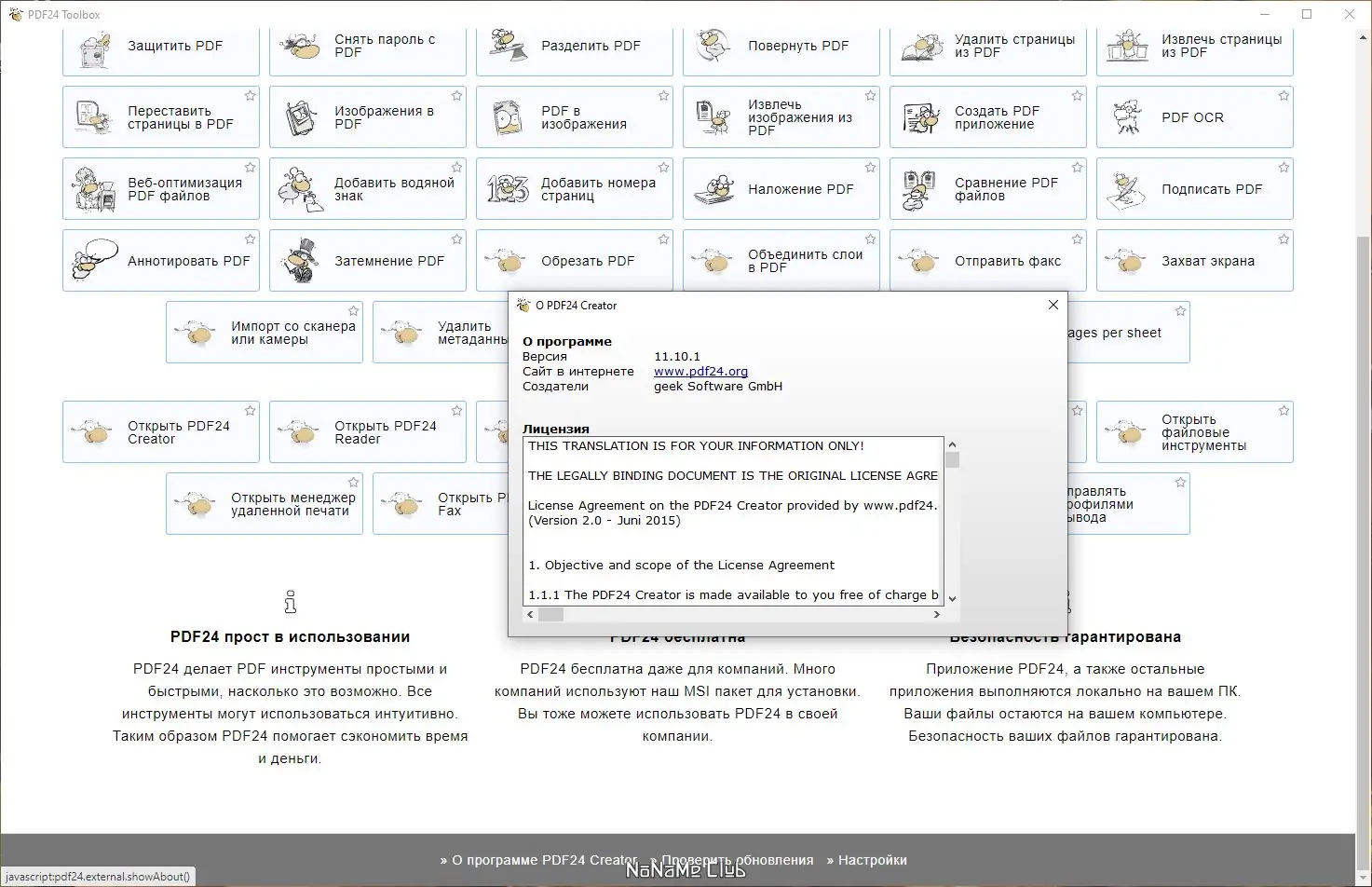Click the license text scroll-up arrow
The image size is (1372, 887).
click(952, 444)
